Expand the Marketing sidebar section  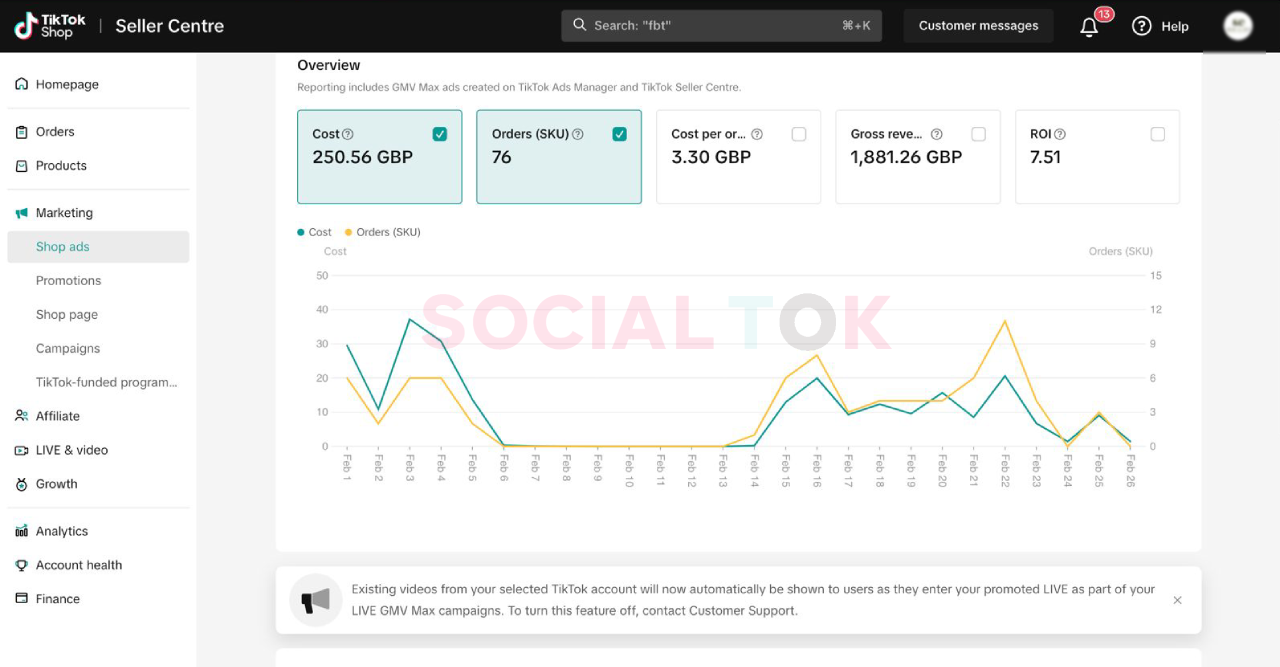pos(64,213)
